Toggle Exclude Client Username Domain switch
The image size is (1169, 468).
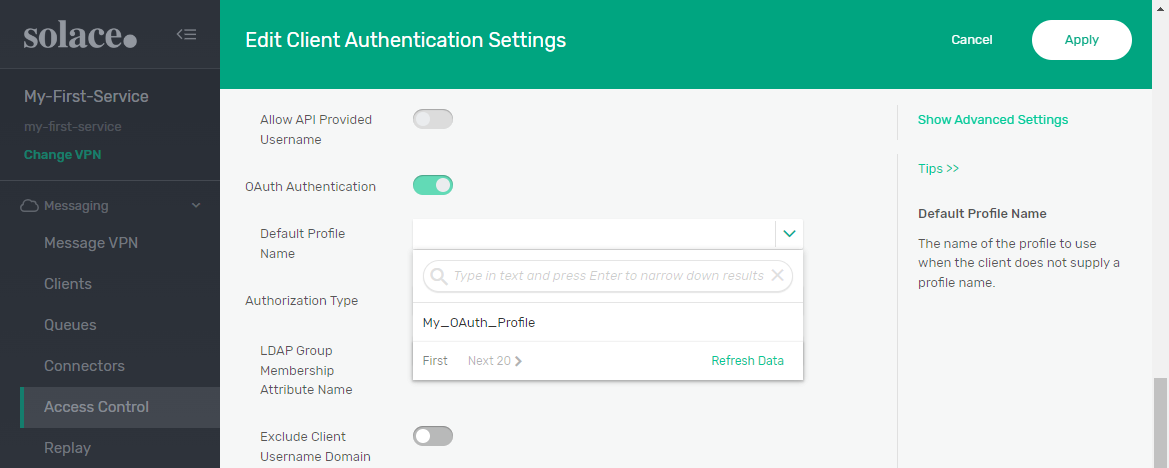[x=432, y=436]
